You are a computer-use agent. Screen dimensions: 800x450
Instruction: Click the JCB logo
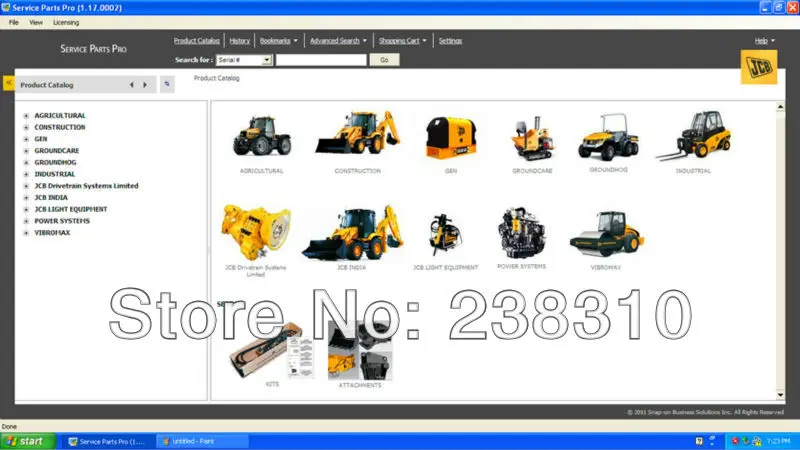(x=759, y=67)
